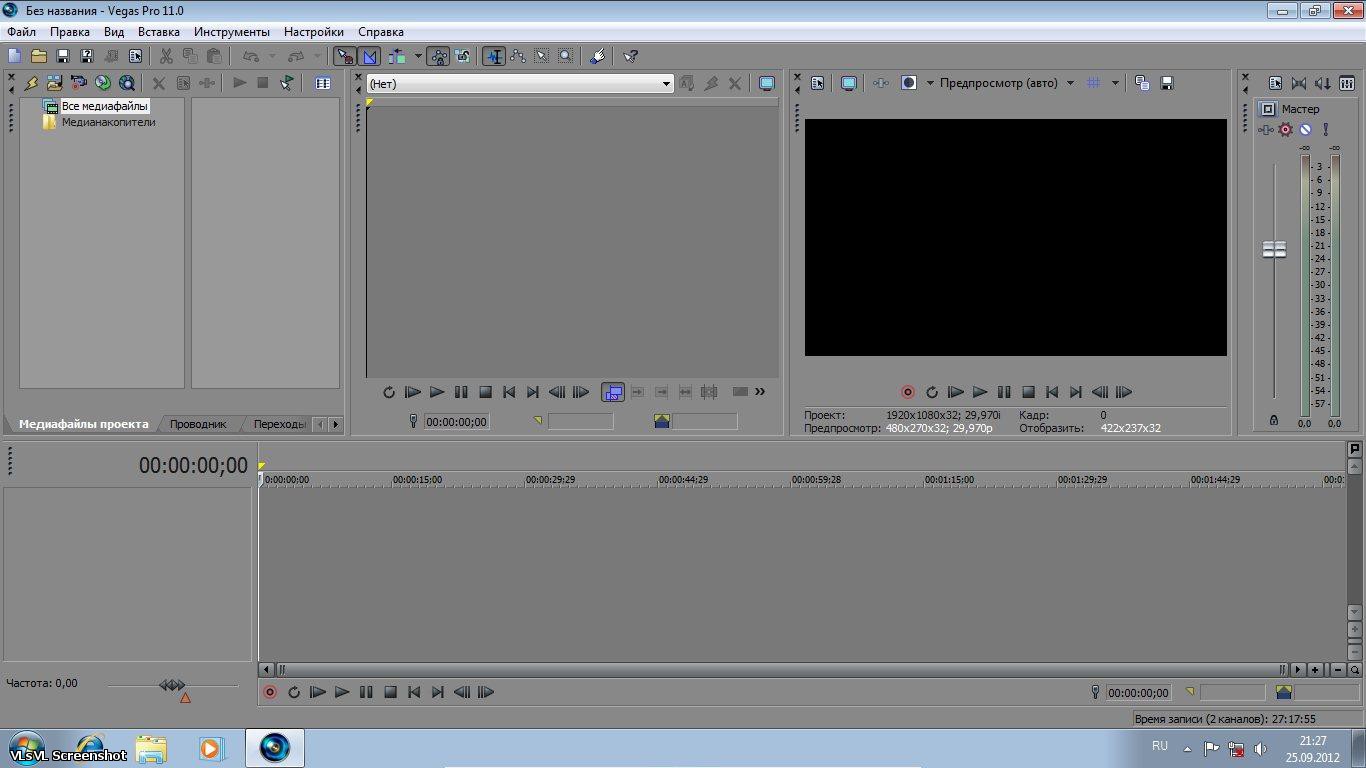Save snapshot of preview to file
This screenshot has width=1366, height=768.
point(1166,84)
